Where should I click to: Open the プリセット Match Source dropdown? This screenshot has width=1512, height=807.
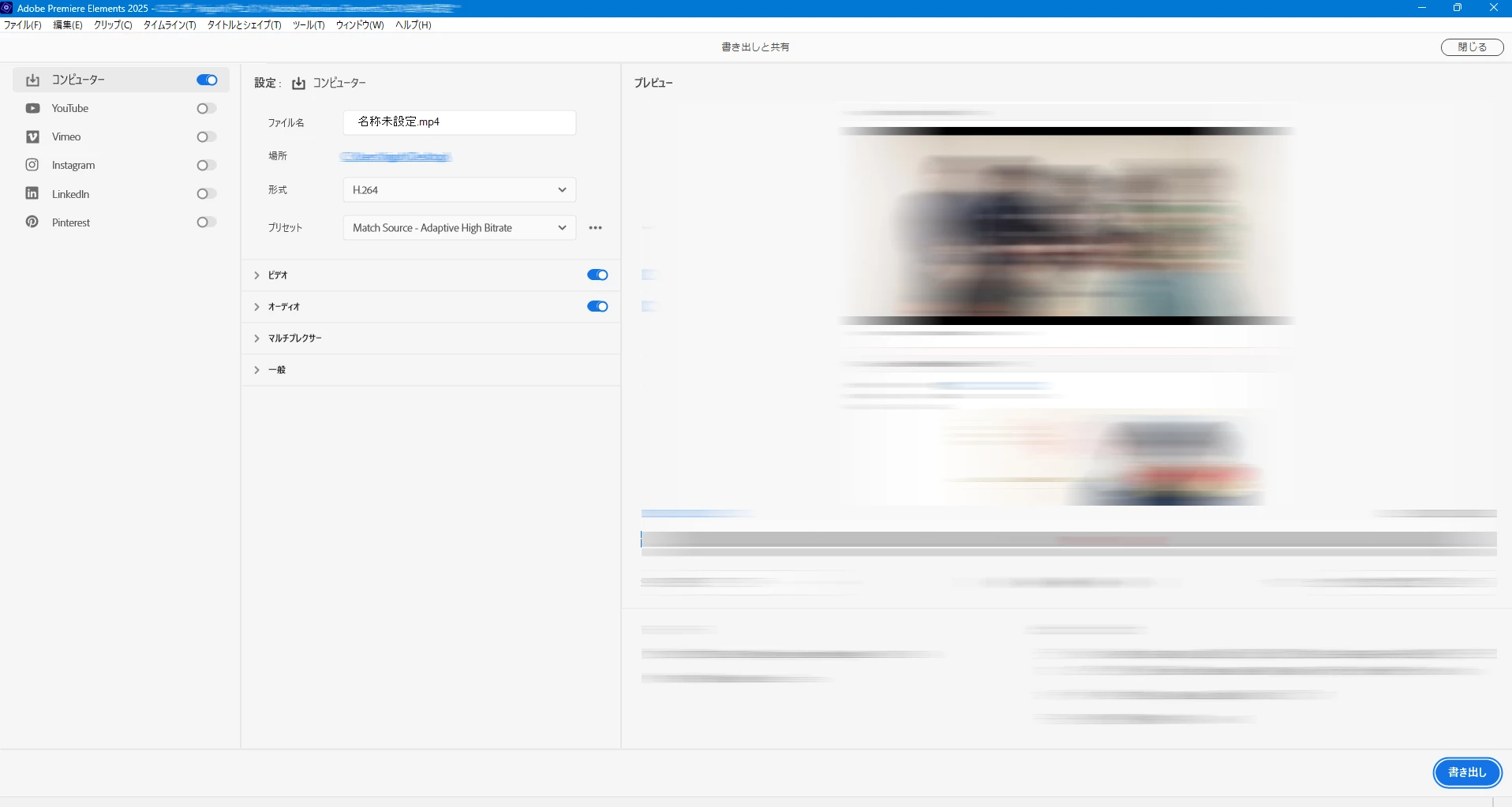point(459,228)
